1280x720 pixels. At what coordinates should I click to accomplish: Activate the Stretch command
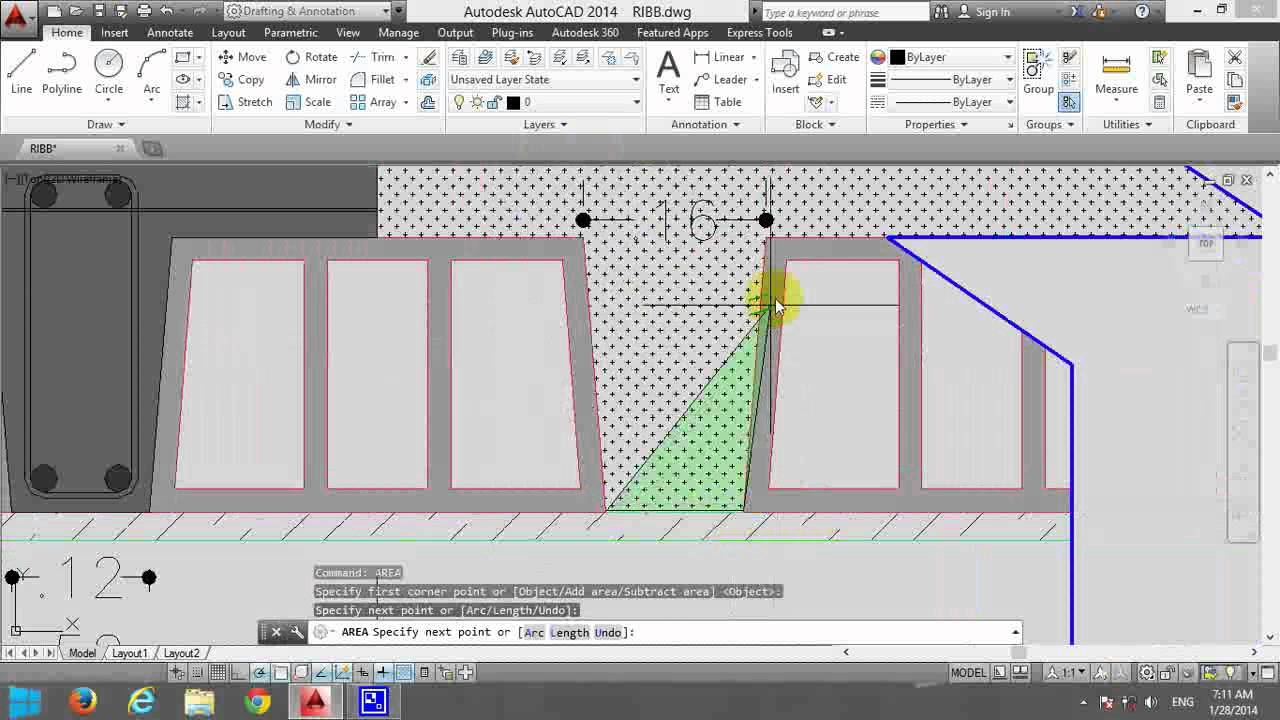click(x=244, y=102)
